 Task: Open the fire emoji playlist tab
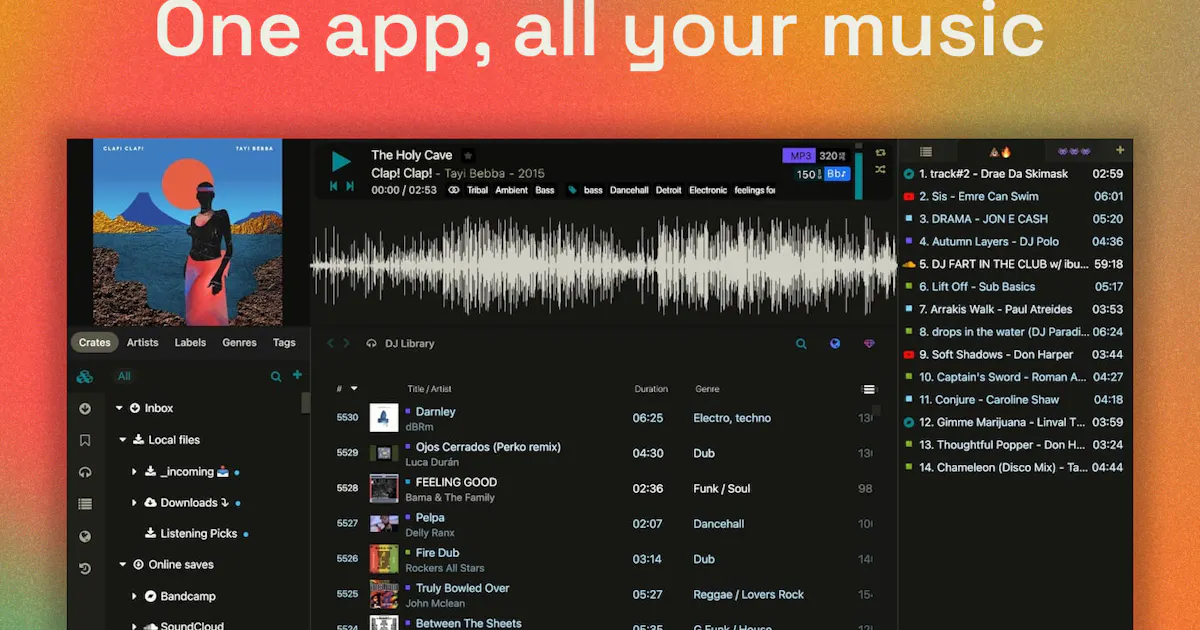tap(1001, 152)
